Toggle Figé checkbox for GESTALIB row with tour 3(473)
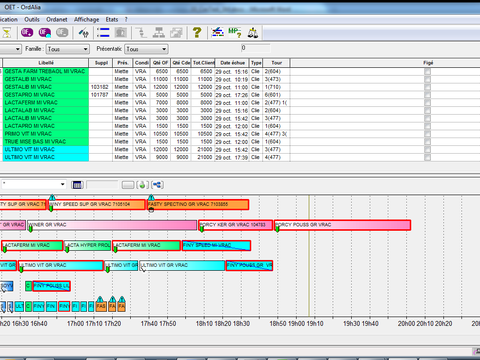The height and width of the screenshot is (360, 480). (428, 79)
